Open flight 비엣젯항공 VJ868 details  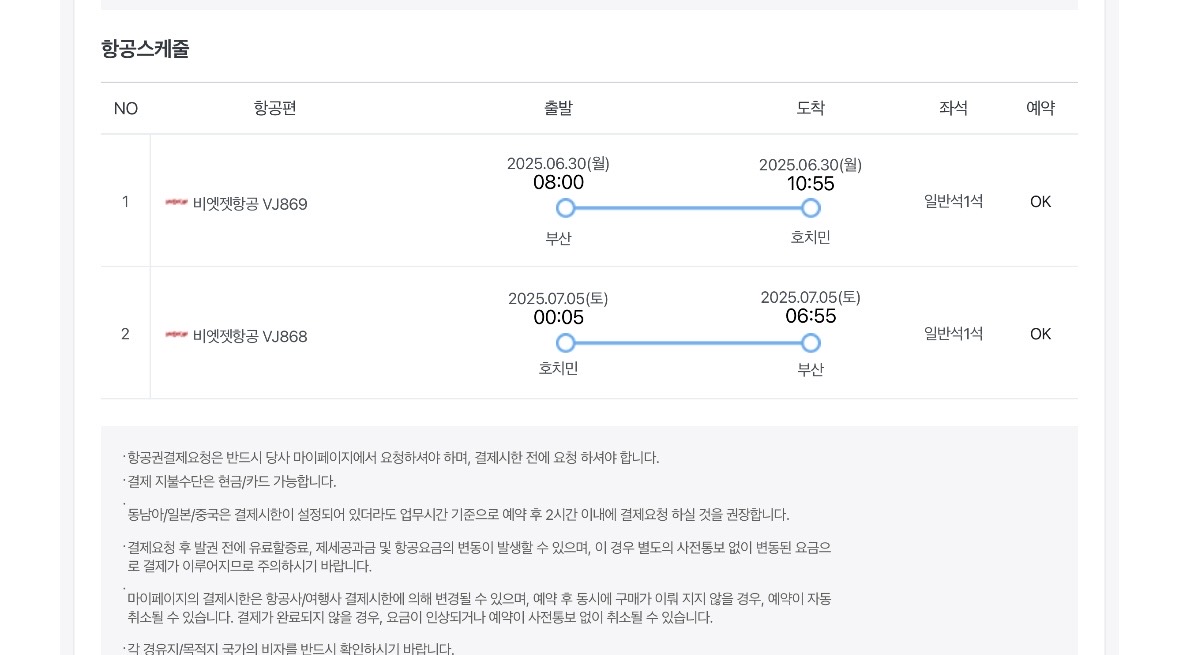[250, 336]
